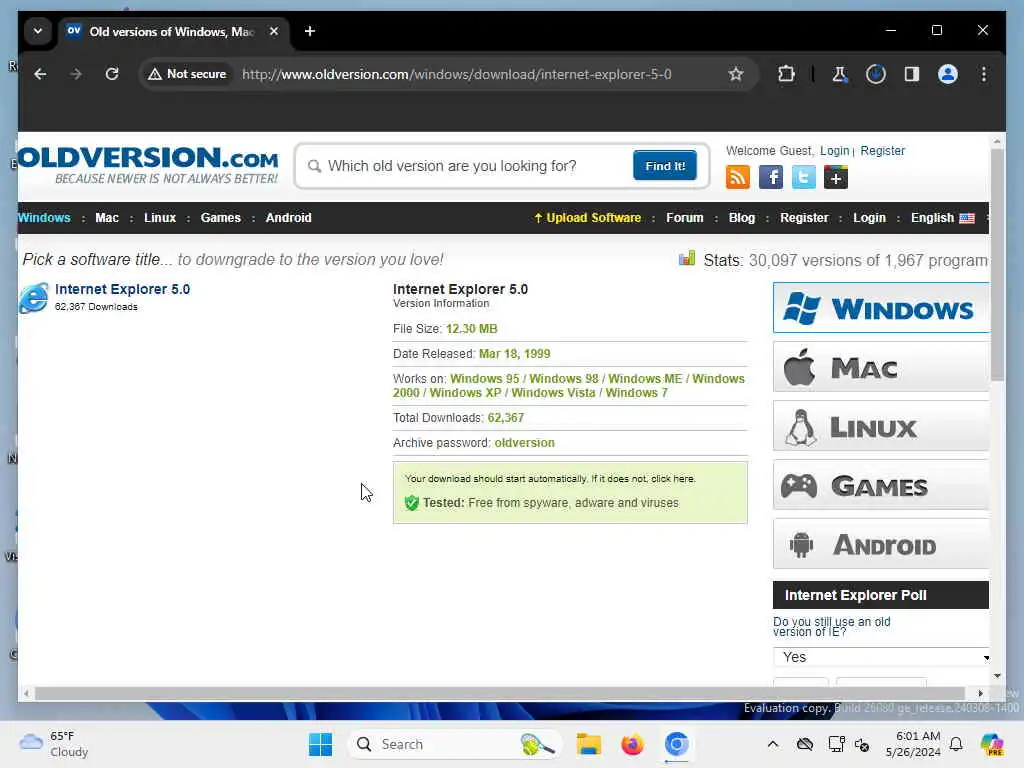Open the English language selector
The image size is (1024, 768).
pyautogui.click(x=942, y=218)
